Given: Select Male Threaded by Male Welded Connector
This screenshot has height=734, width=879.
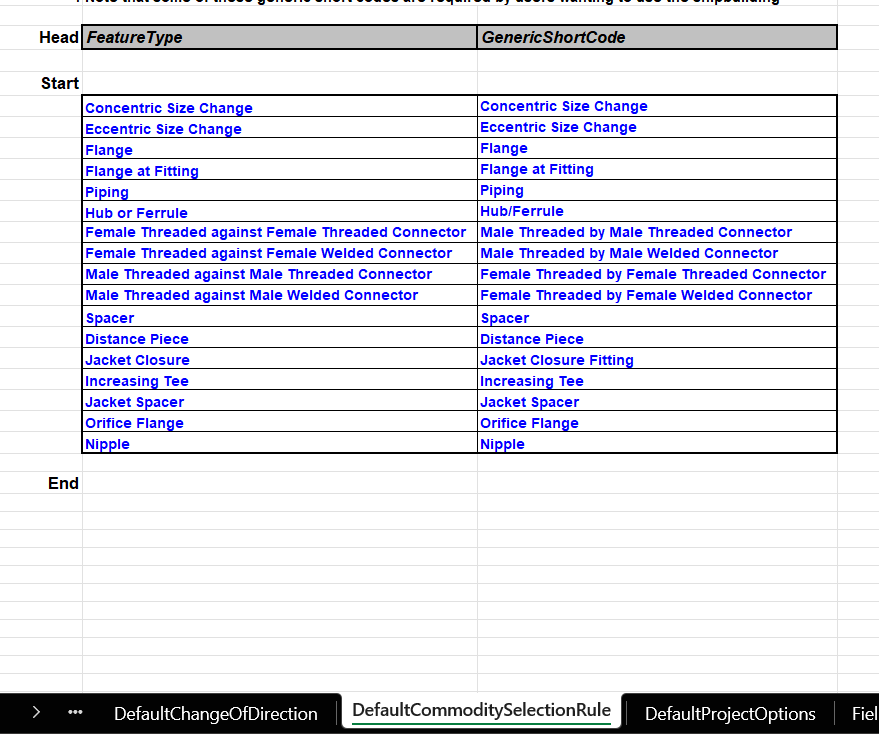Looking at the screenshot, I should click(657, 253).
